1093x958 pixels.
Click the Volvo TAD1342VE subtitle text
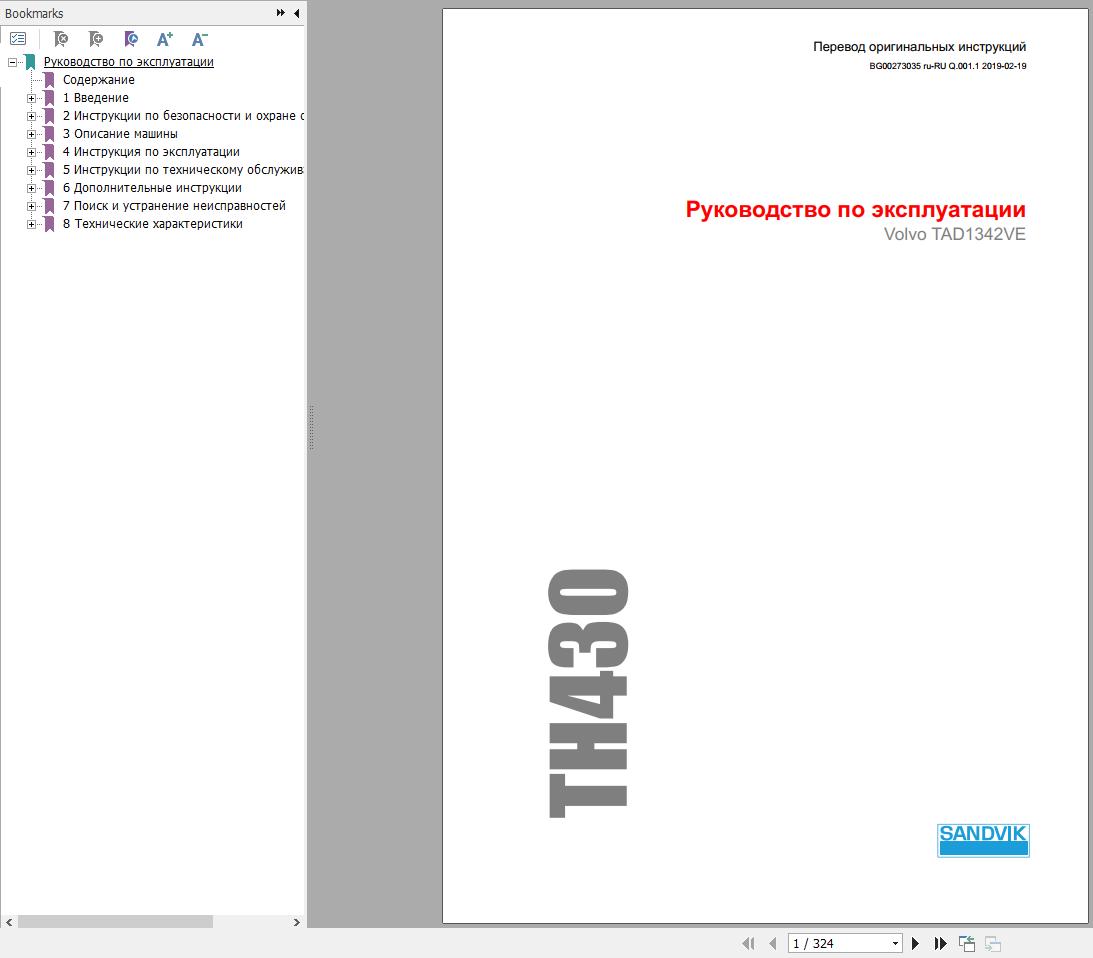[954, 234]
